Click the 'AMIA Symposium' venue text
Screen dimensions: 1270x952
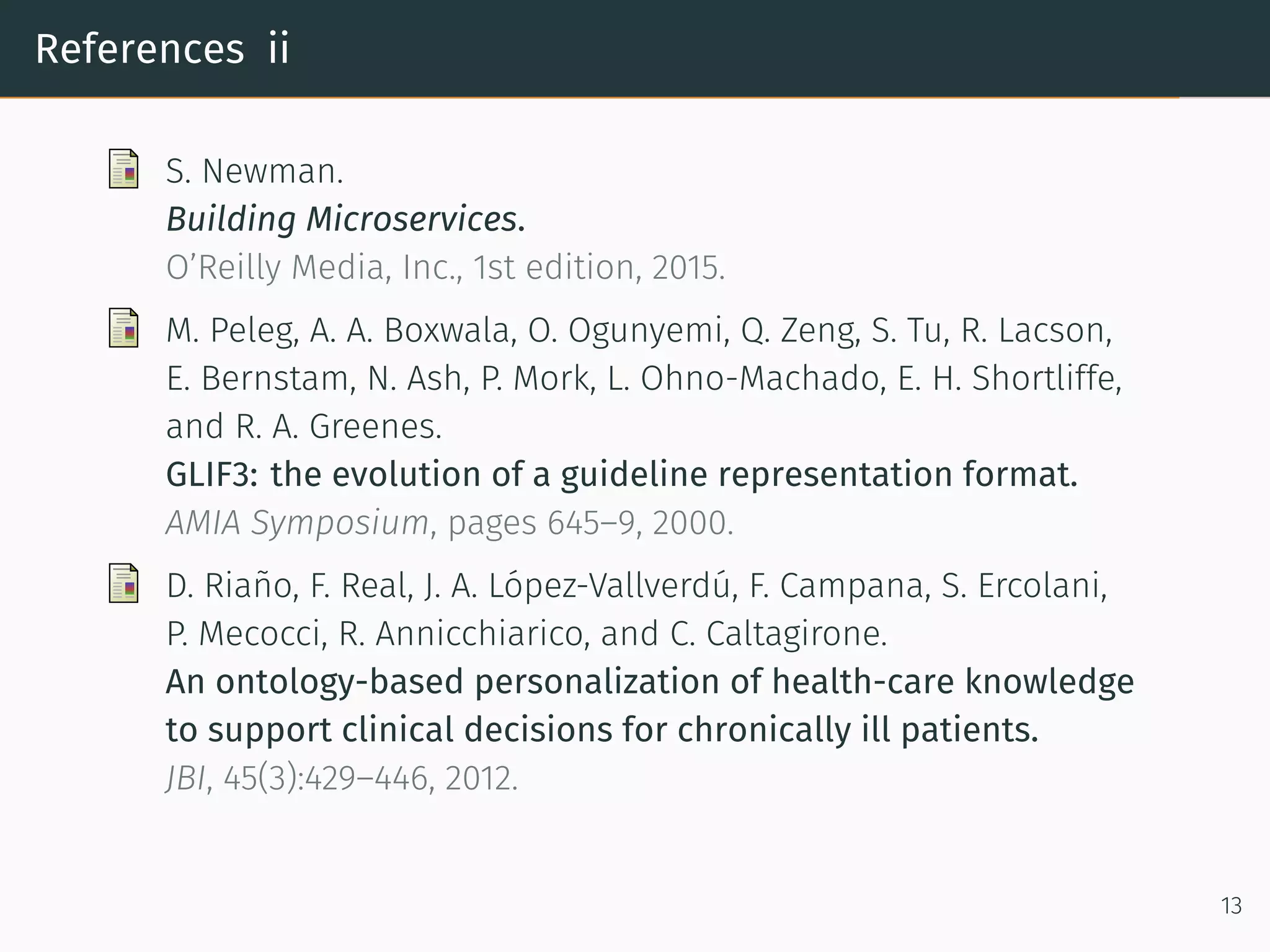[x=297, y=522]
